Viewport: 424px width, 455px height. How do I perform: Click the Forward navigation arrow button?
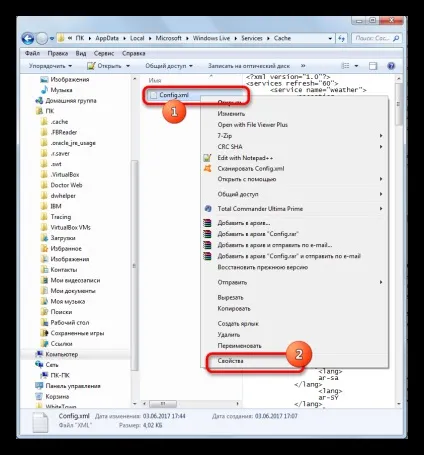[x=42, y=39]
